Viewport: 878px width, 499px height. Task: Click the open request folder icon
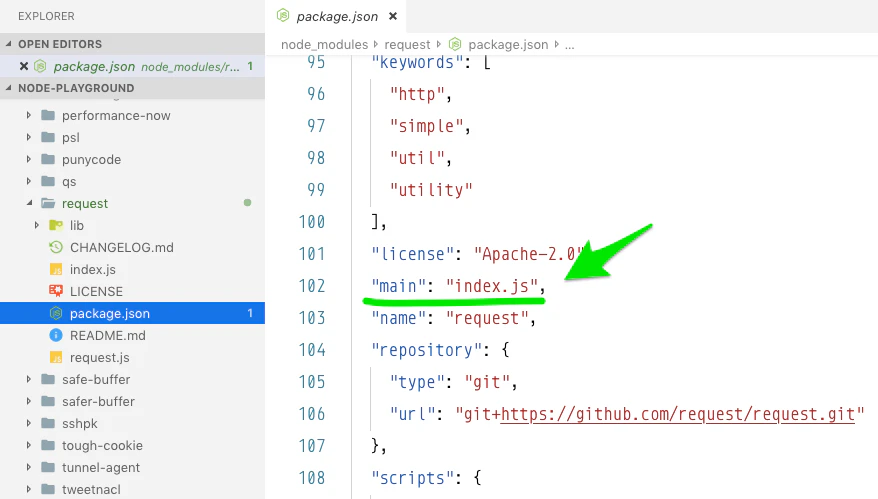[x=48, y=203]
